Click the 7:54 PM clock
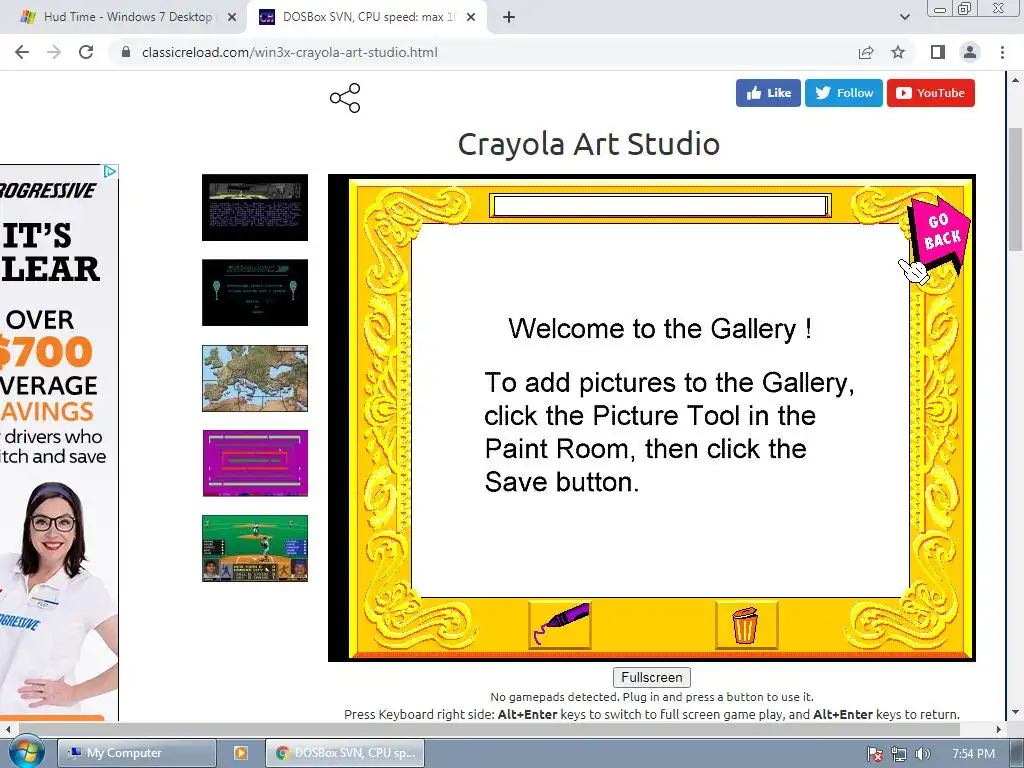Screen dimensions: 1024x768 [973, 754]
